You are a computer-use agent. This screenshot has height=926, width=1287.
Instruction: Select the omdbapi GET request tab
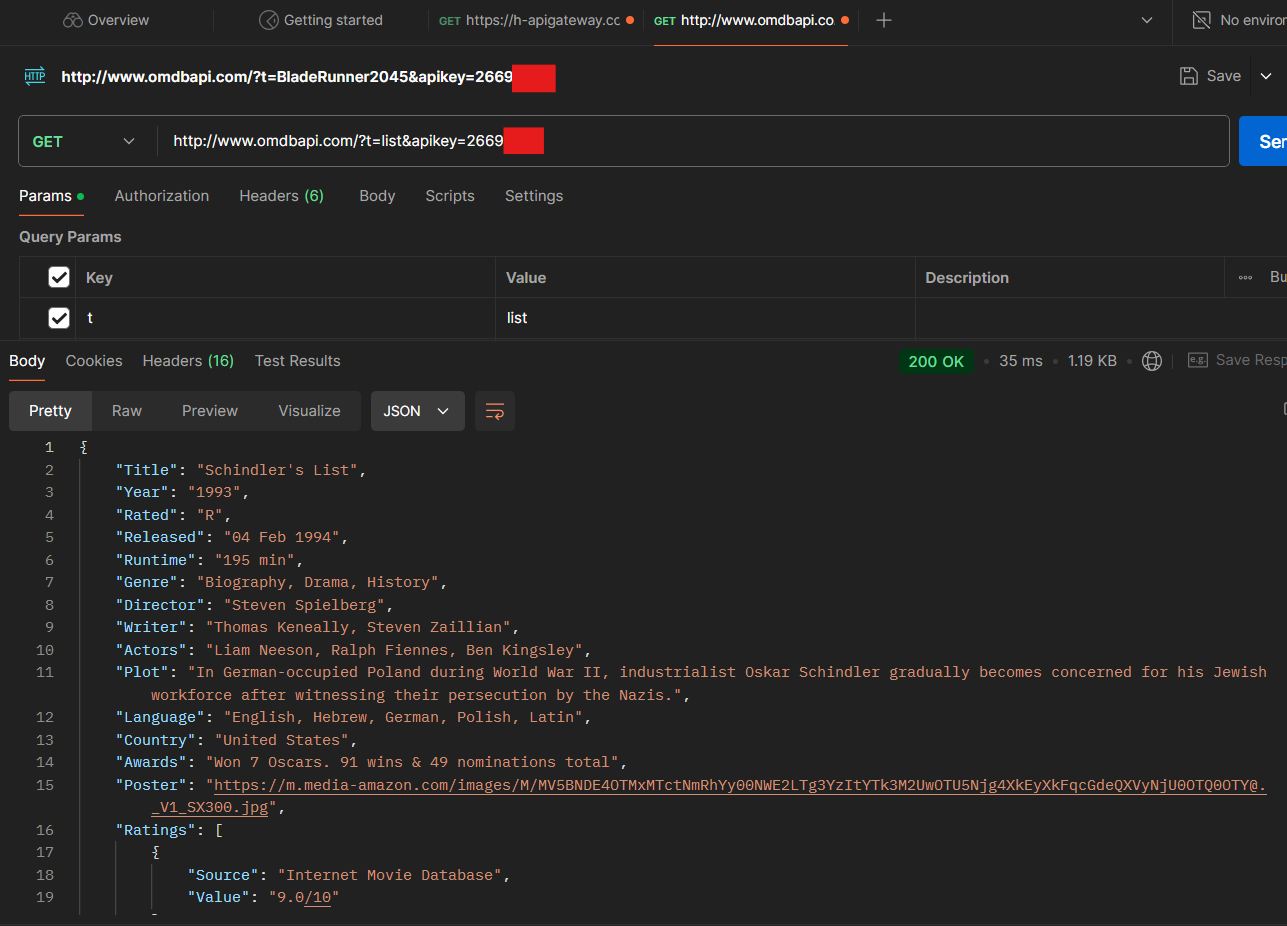(752, 20)
